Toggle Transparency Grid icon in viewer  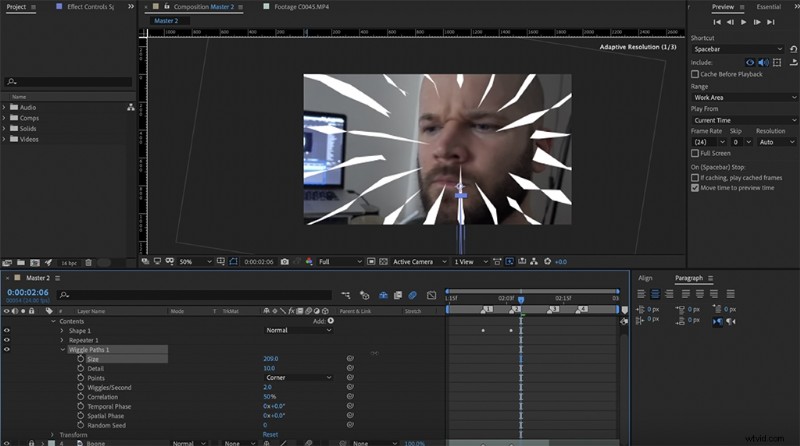pyautogui.click(x=383, y=261)
